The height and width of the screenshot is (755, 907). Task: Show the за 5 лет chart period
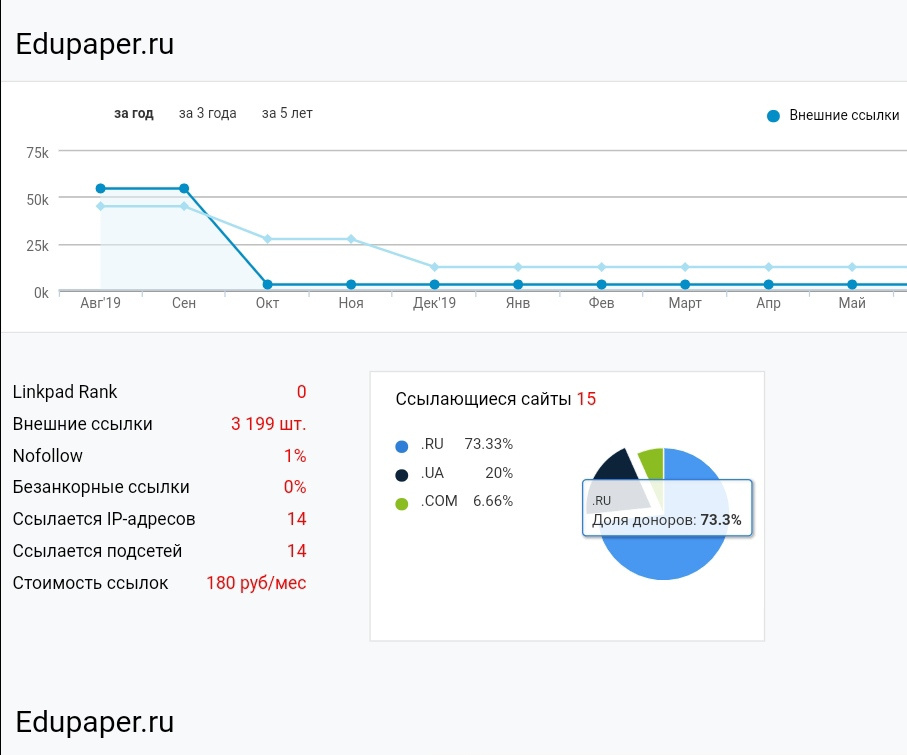pyautogui.click(x=287, y=113)
